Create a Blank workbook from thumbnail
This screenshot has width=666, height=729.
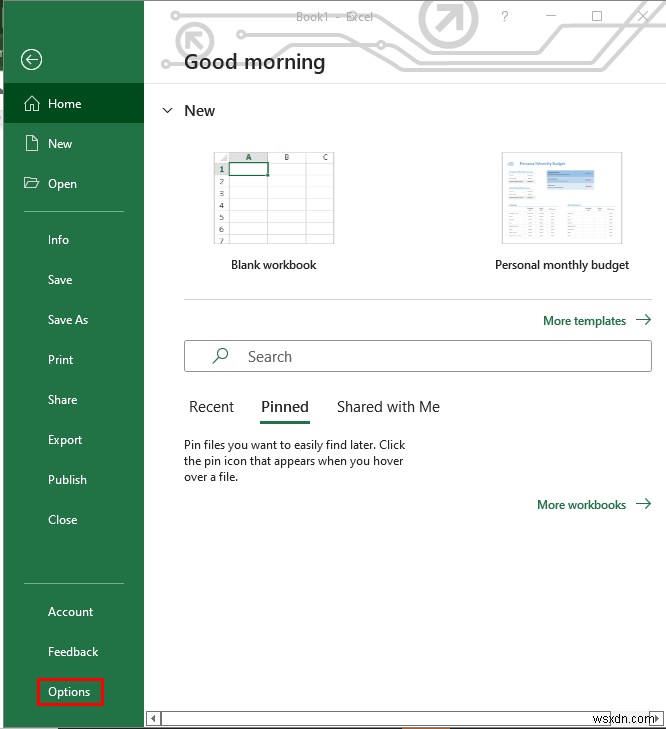273,198
